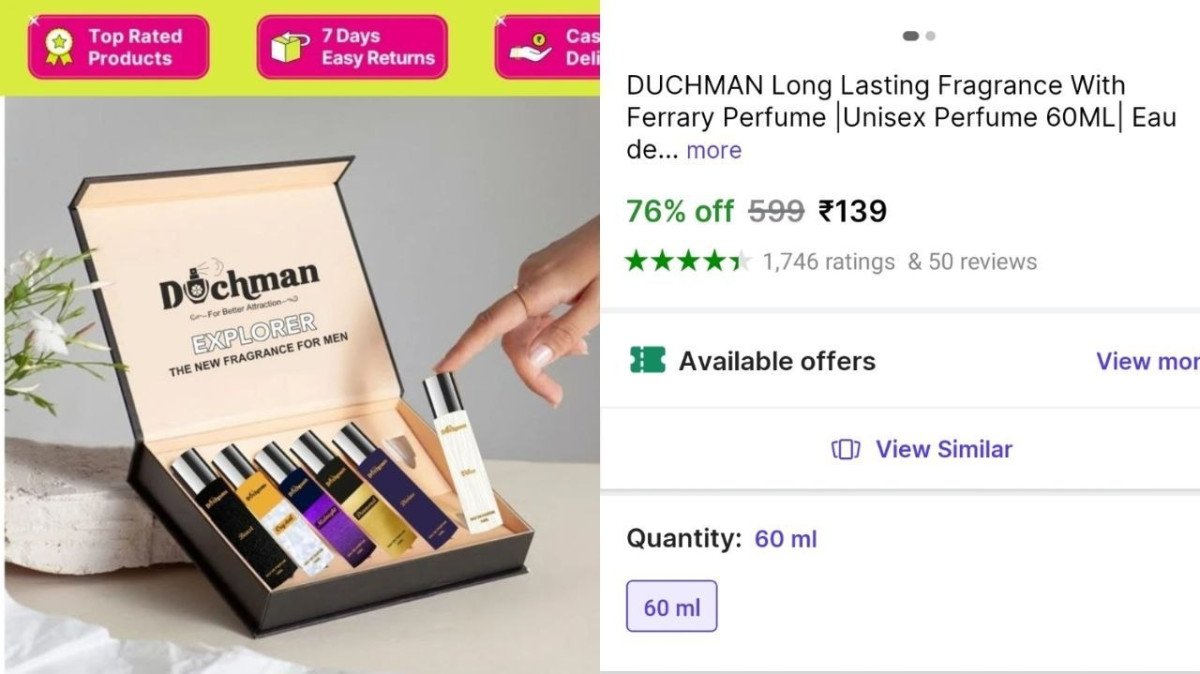The width and height of the screenshot is (1200, 674).
Task: Click the open box icon on 7 Days Easy Returns
Action: 290,47
